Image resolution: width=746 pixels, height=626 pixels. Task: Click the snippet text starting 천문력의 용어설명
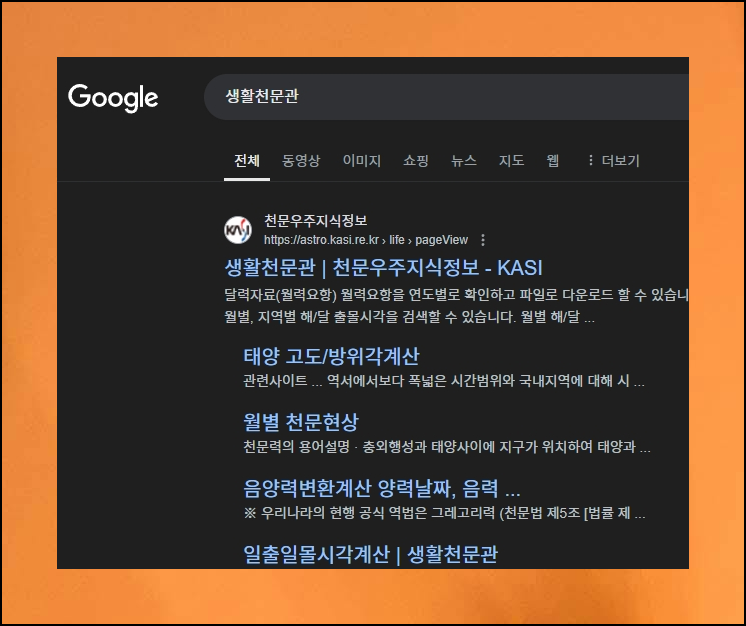tap(447, 447)
